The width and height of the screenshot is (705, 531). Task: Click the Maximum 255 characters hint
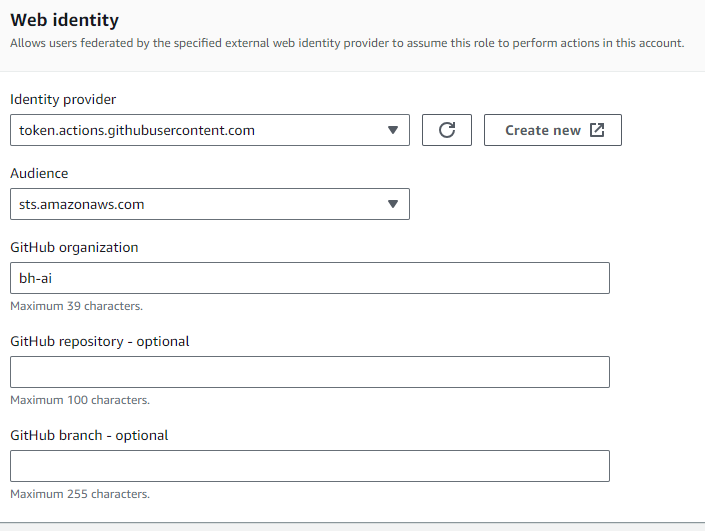[x=79, y=494]
